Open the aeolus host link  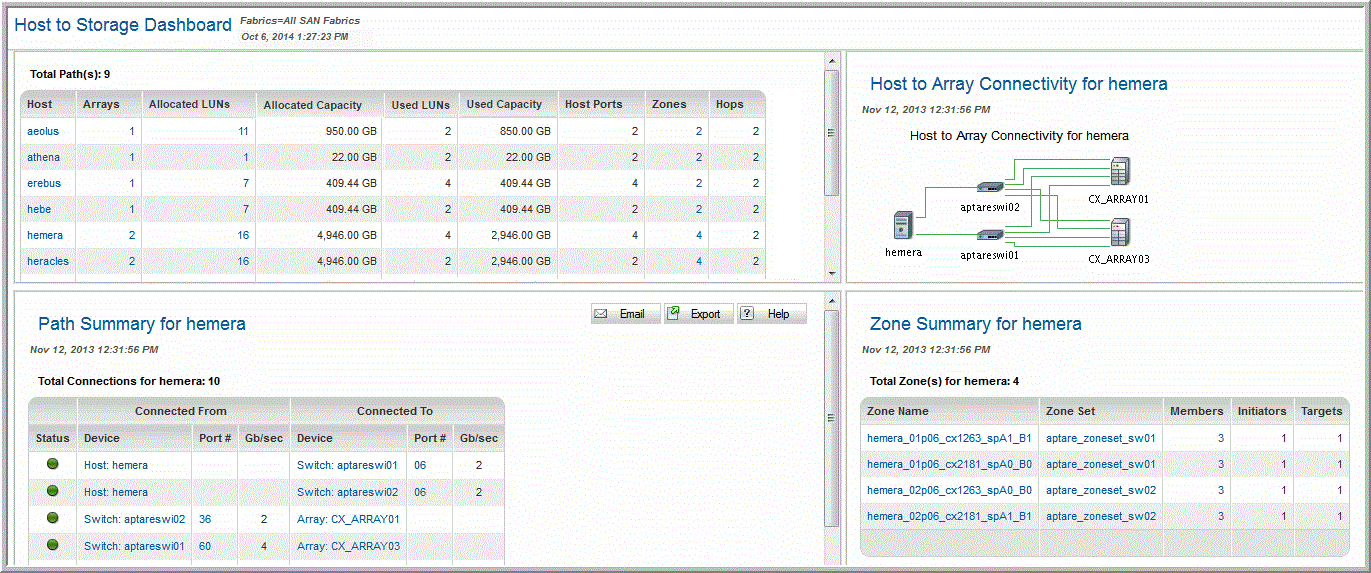43,131
